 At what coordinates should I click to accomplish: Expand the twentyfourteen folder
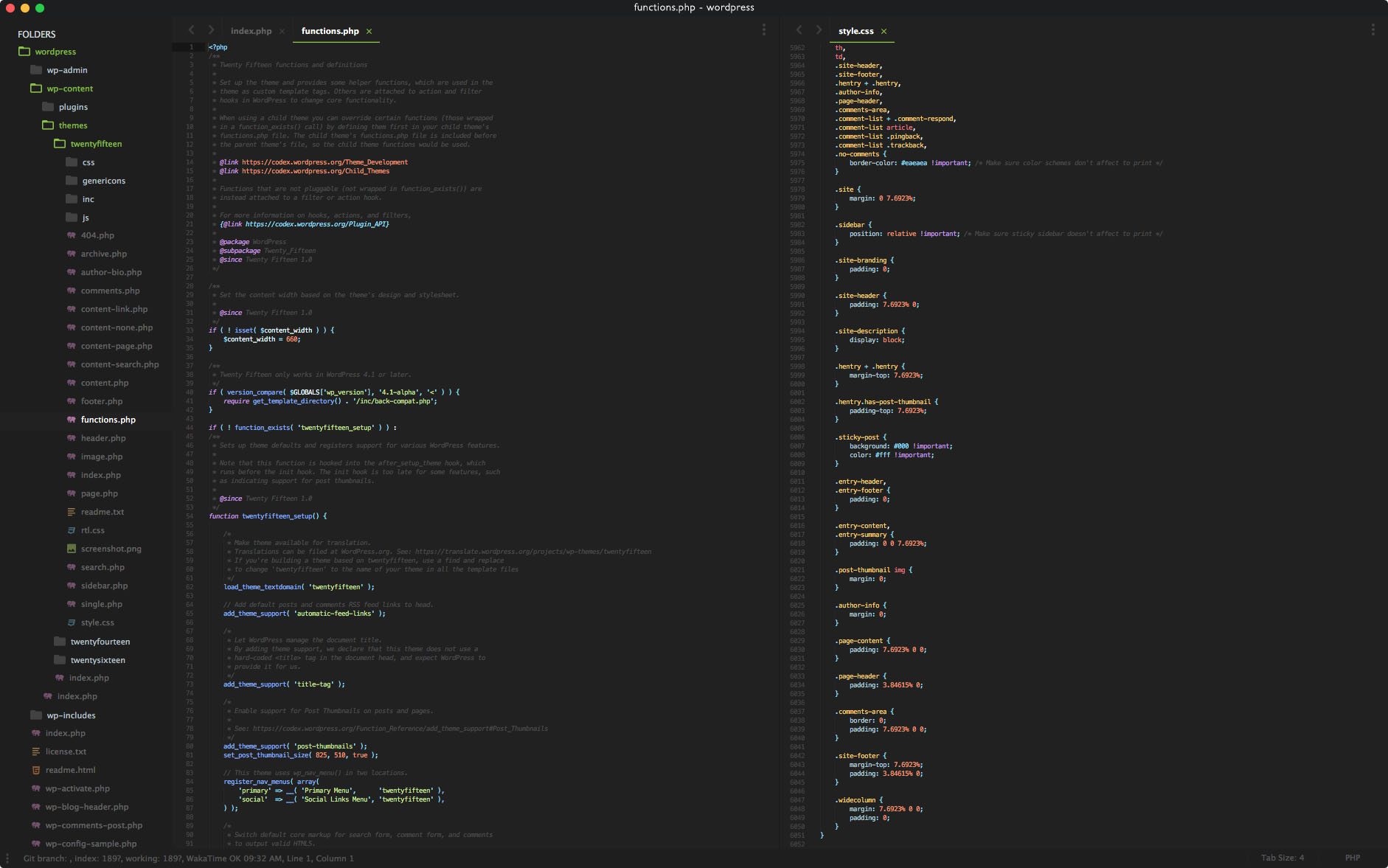[60, 642]
